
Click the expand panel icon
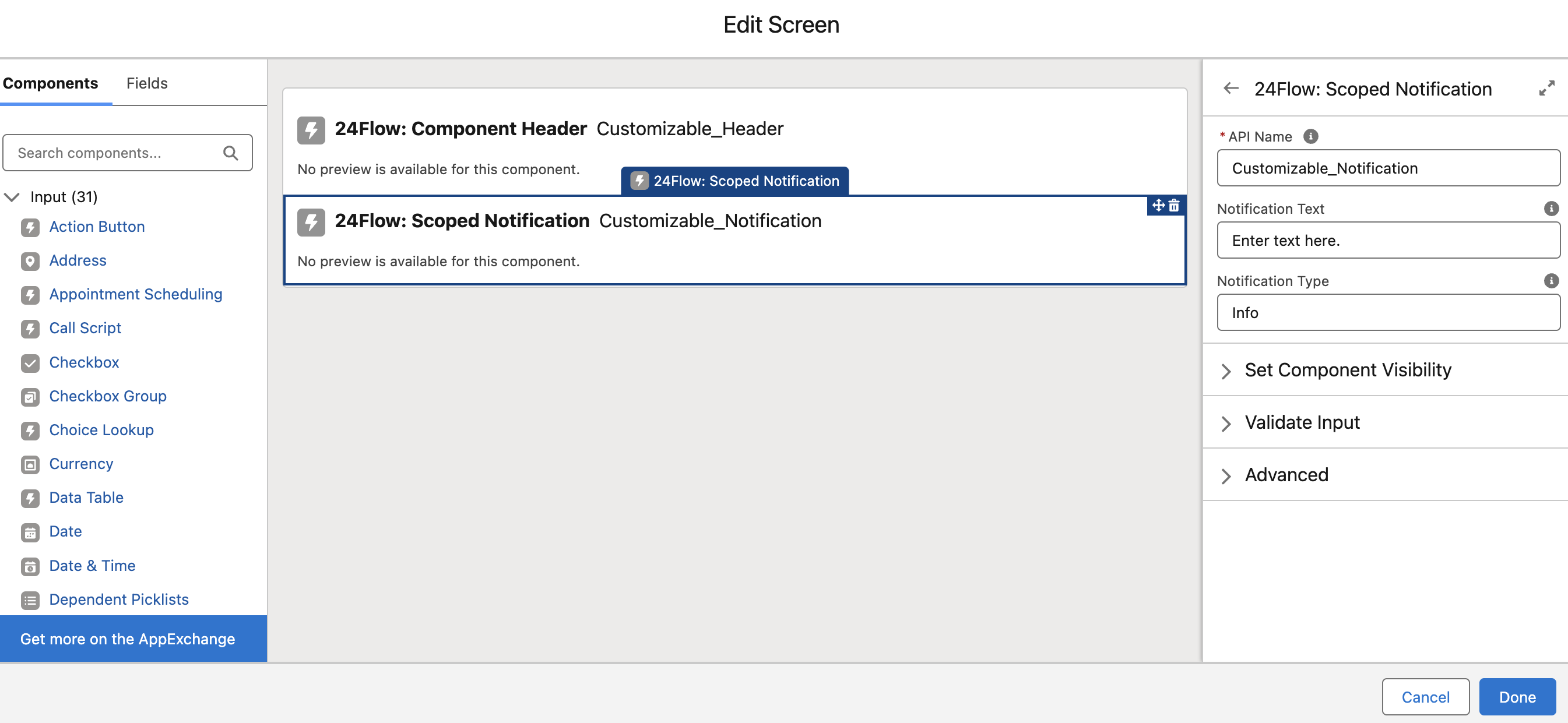(1546, 89)
